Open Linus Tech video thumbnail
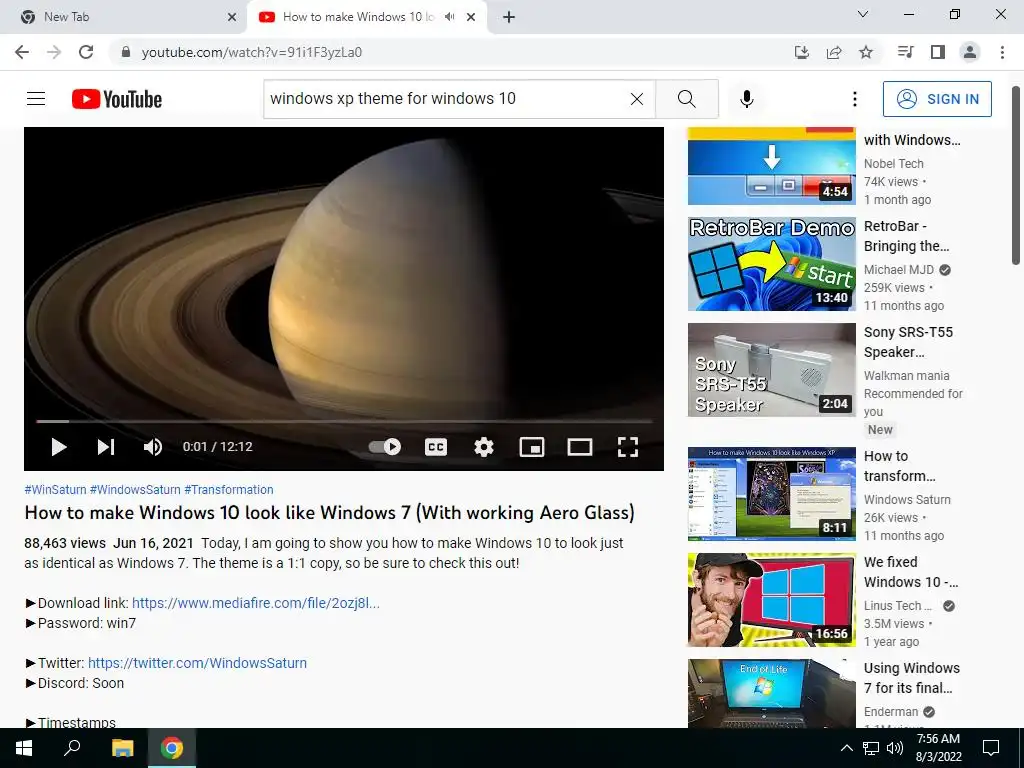 [x=771, y=600]
